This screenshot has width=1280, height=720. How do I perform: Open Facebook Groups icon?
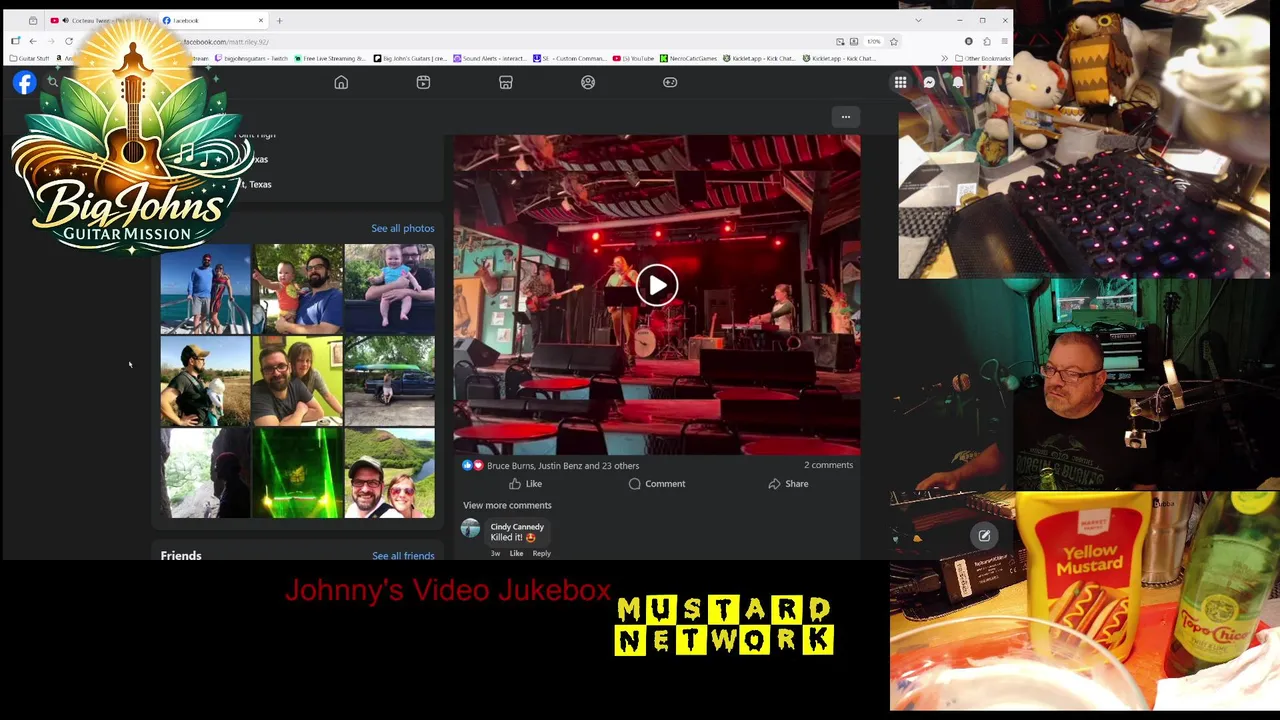coord(588,83)
